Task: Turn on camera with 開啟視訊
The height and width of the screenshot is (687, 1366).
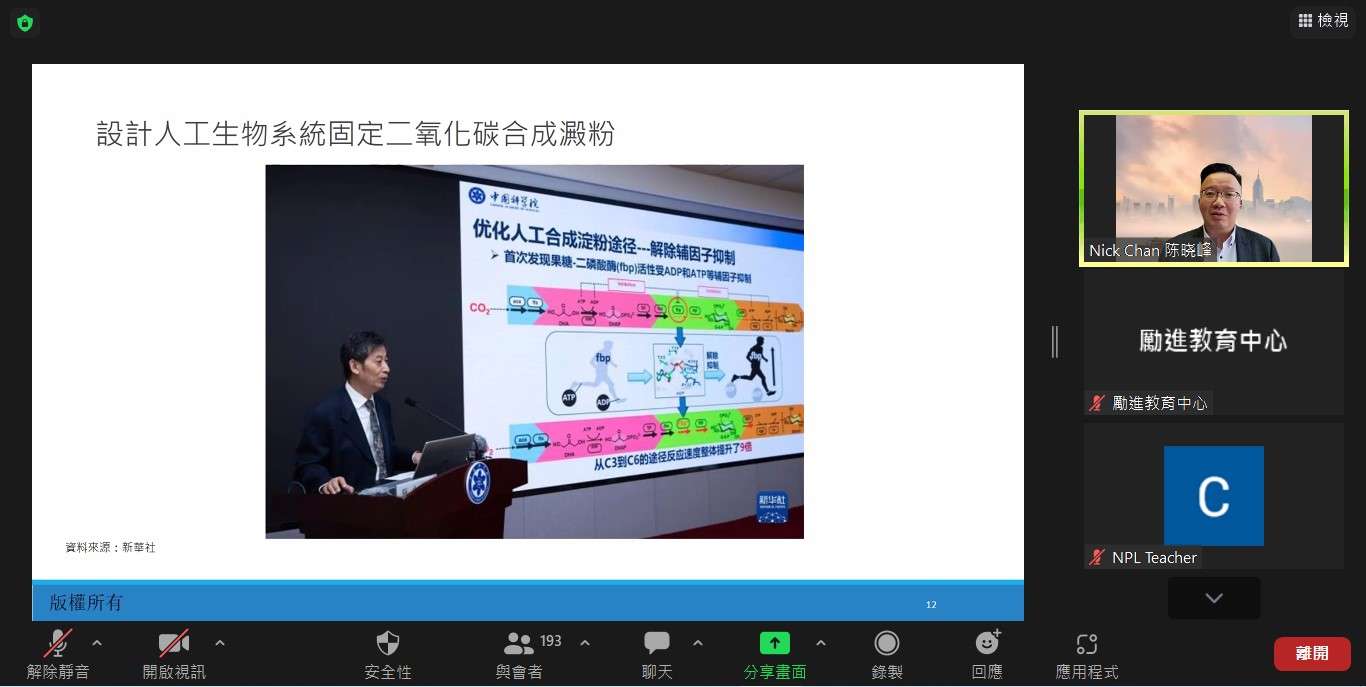Action: click(174, 643)
